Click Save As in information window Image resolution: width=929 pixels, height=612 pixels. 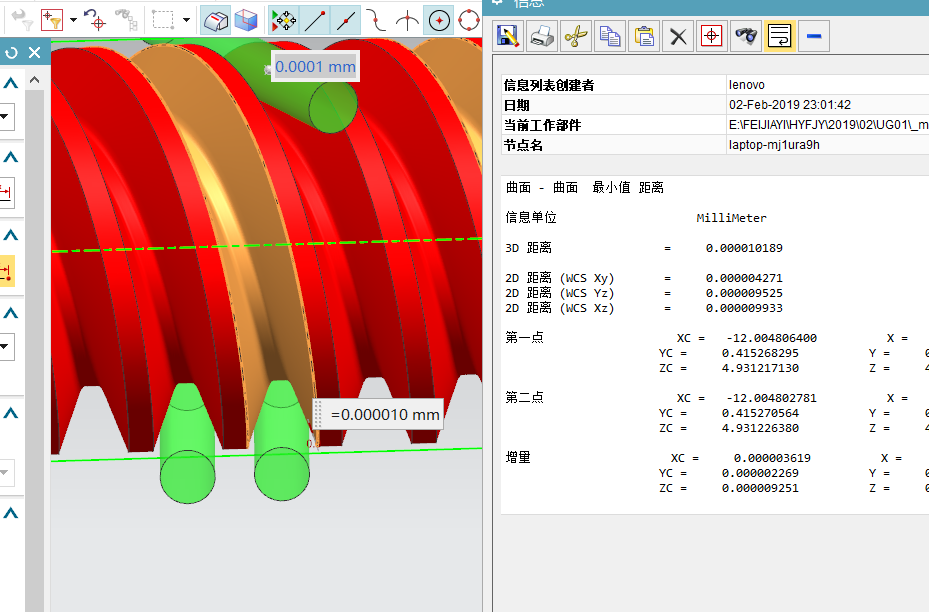(508, 36)
